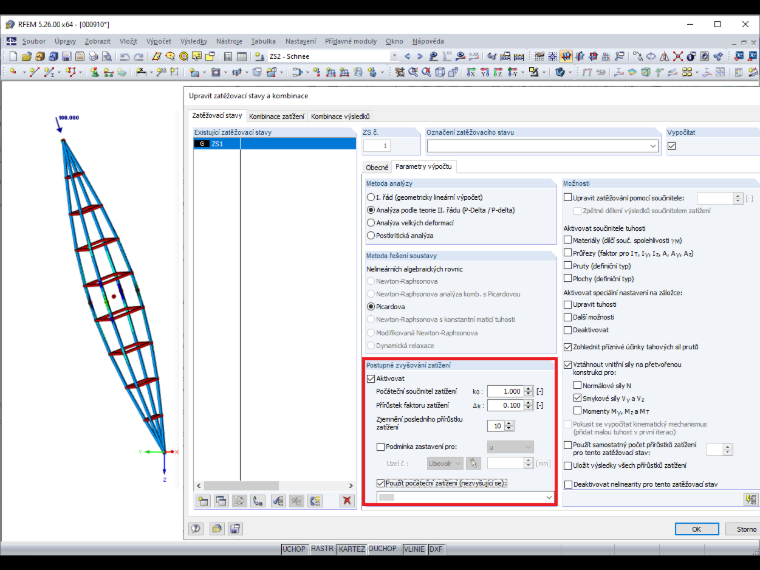Image resolution: width=760 pixels, height=570 pixels.
Task: Increase Počáteční součinitel zatížení spinner
Action: 528,388
